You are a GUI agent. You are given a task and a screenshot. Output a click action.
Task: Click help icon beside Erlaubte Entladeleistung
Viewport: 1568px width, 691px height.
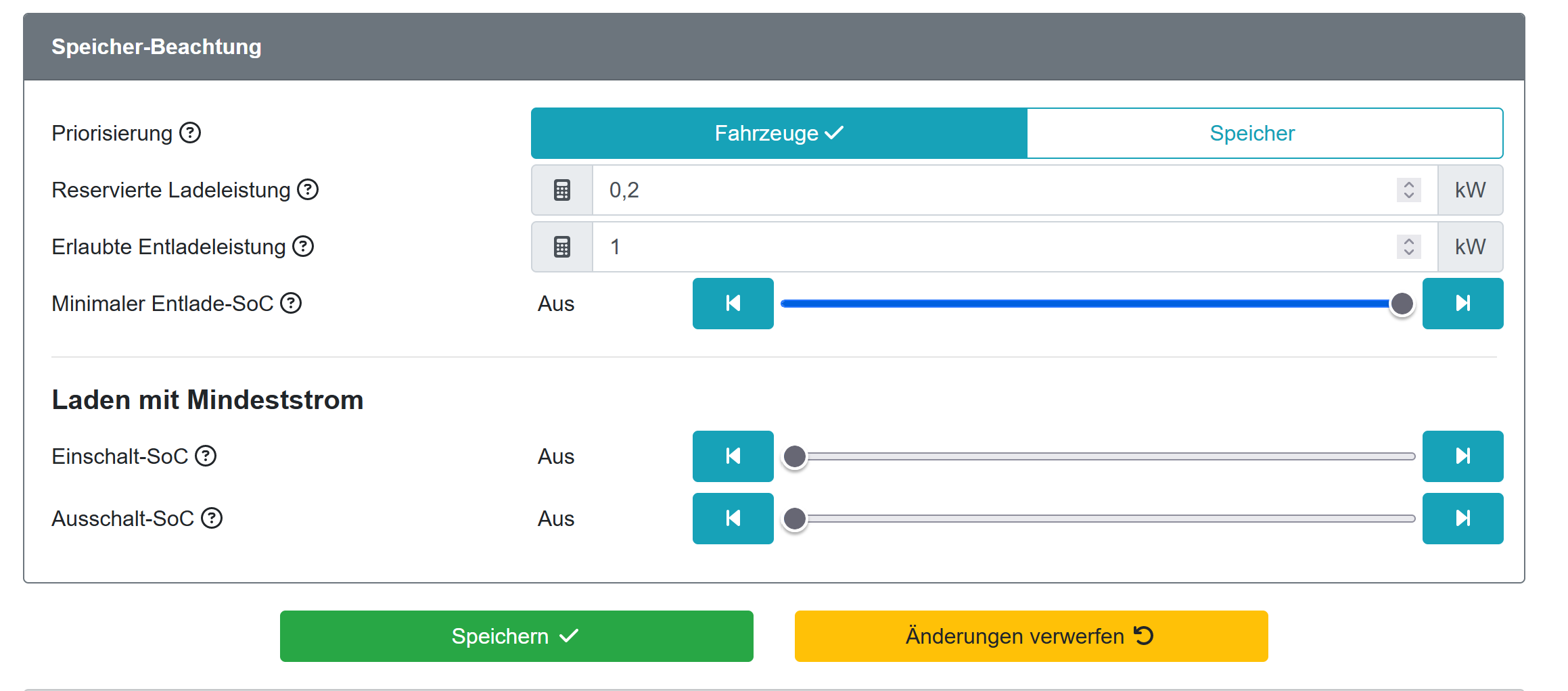303,247
